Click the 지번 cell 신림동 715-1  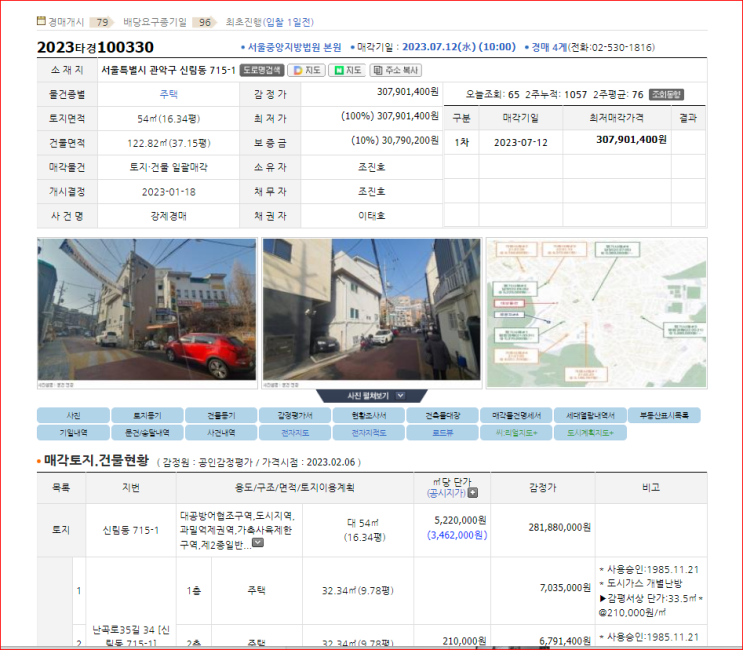[x=131, y=530]
